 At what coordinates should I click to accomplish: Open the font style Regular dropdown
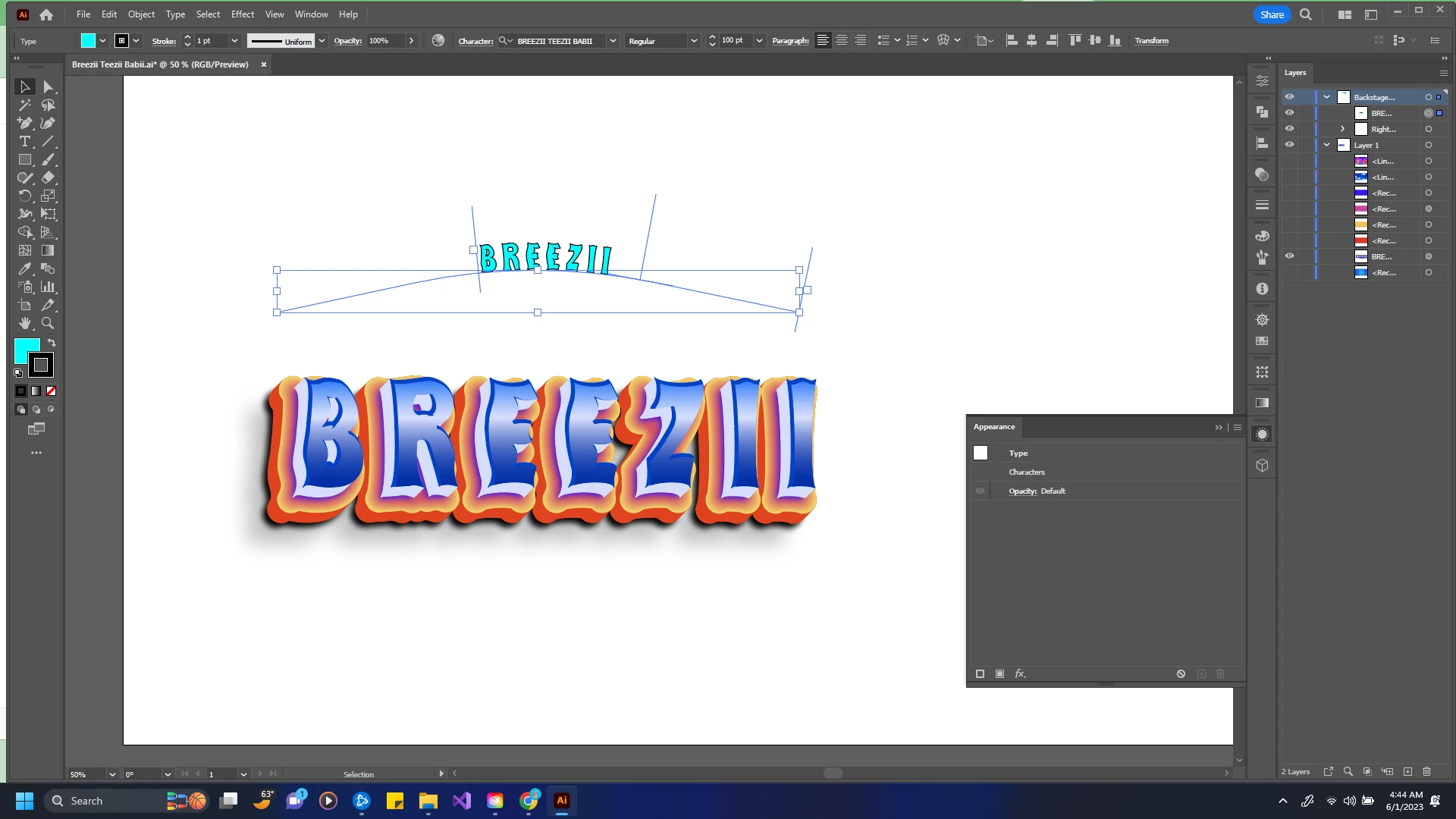693,41
